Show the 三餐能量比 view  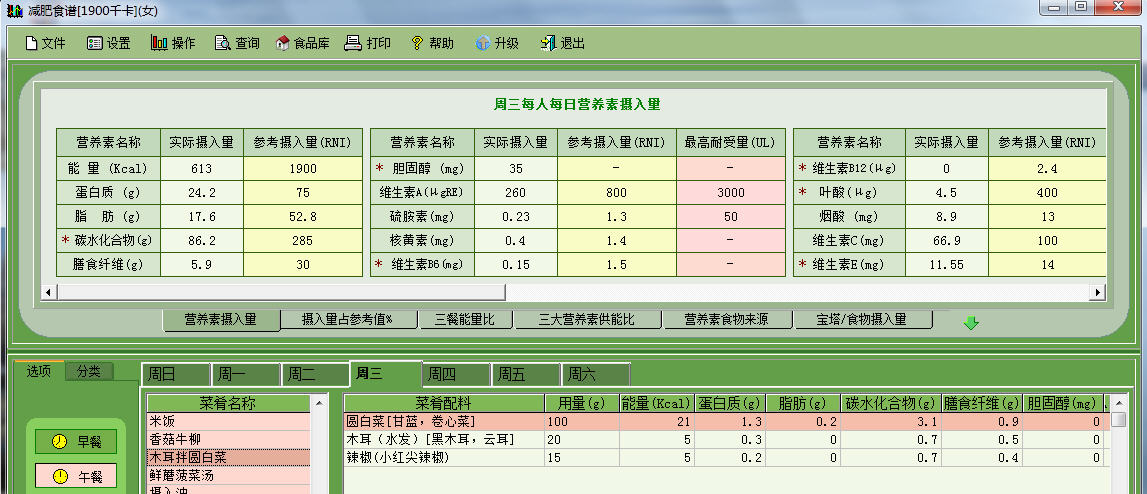coord(464,320)
